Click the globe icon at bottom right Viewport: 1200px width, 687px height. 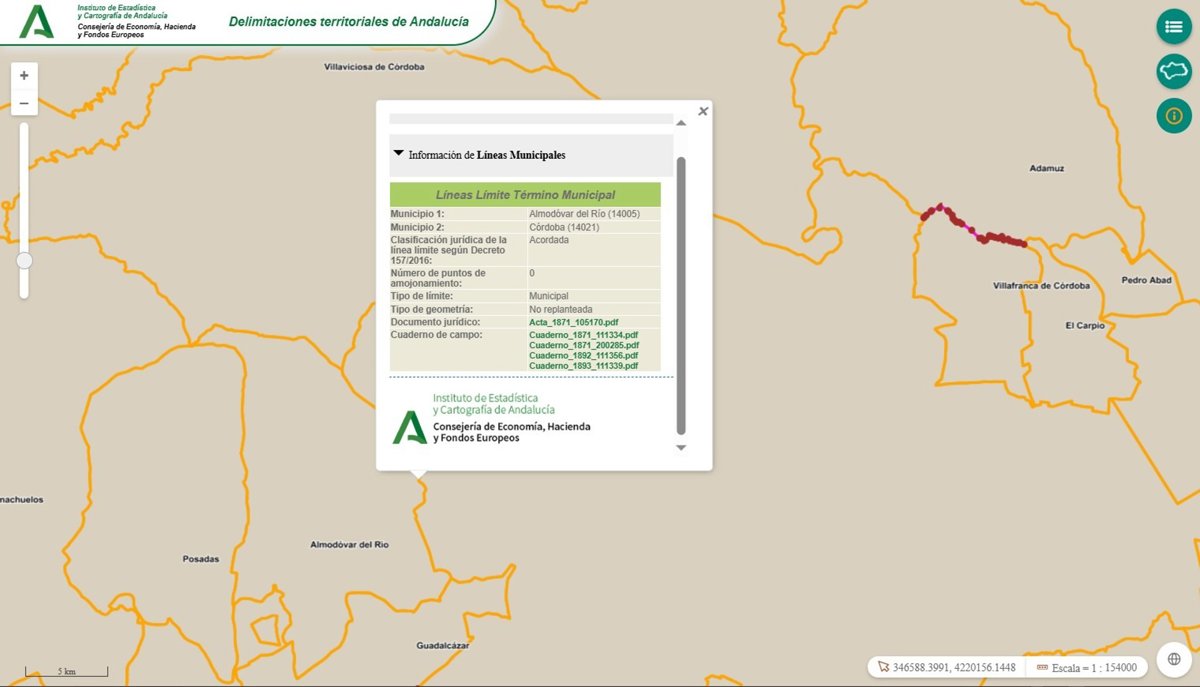click(1174, 659)
